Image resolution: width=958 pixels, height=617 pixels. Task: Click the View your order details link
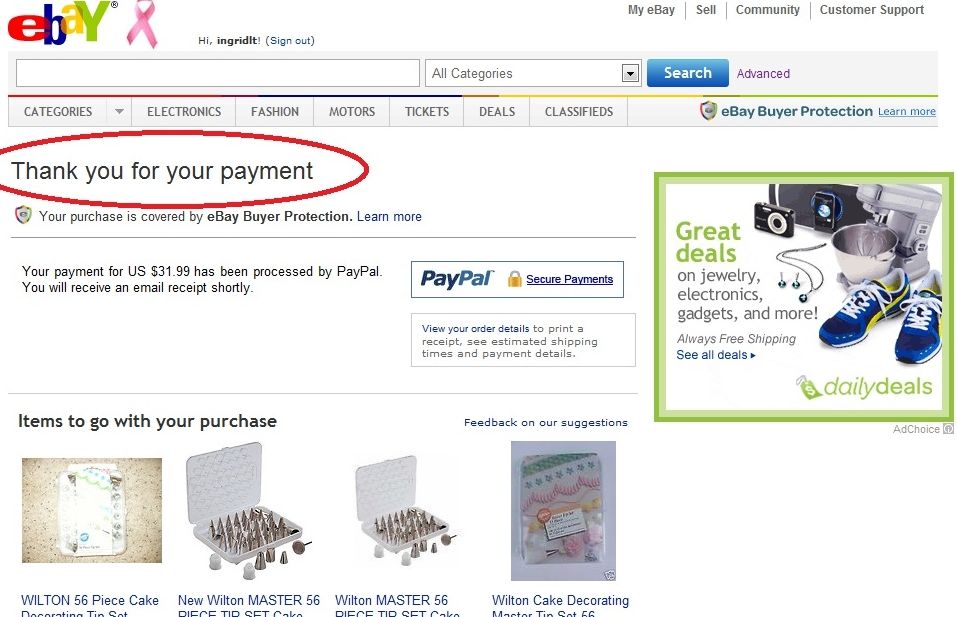coord(475,329)
